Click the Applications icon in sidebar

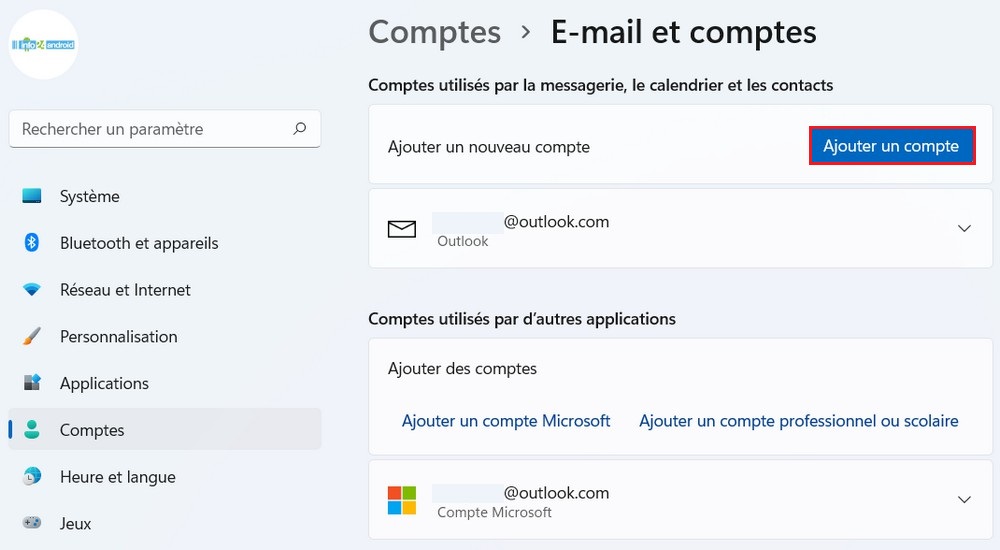(32, 383)
